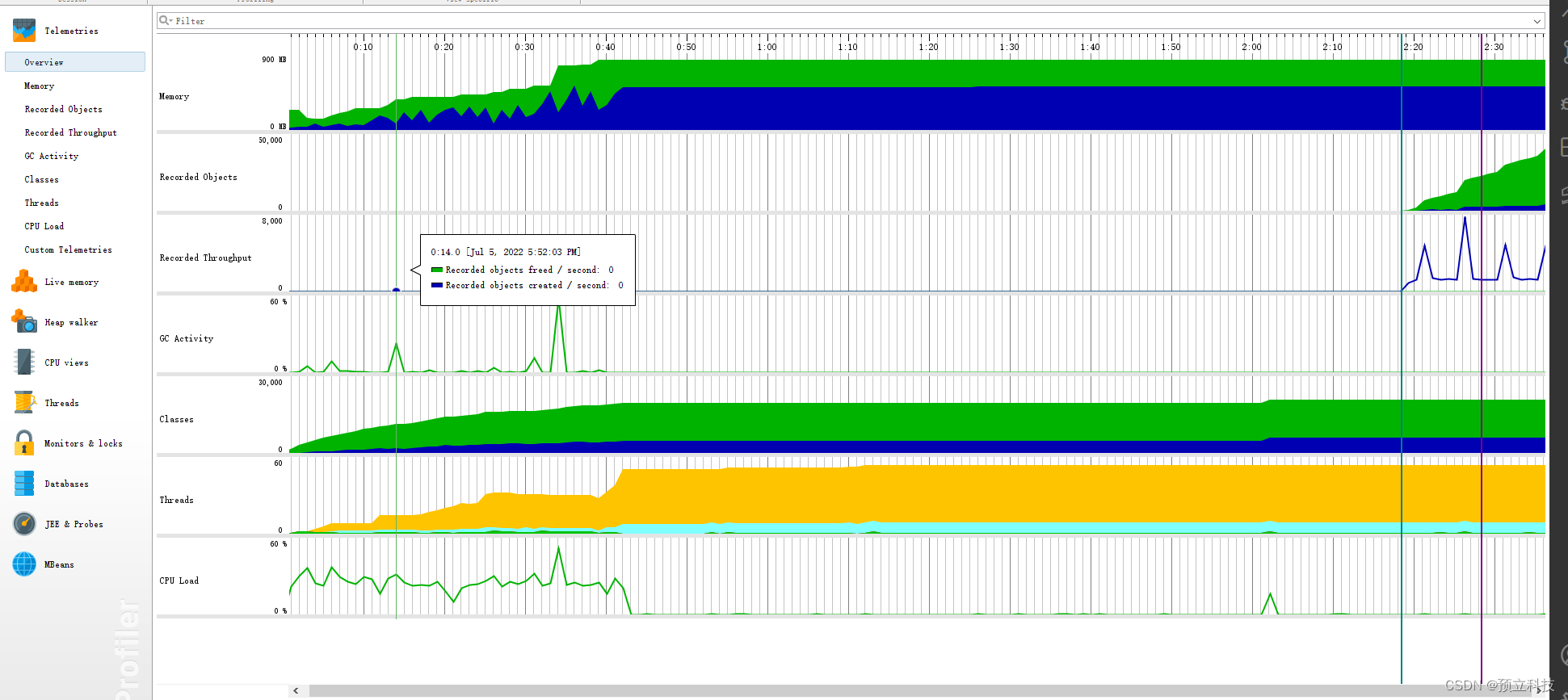The image size is (1568, 700).
Task: Open the Heap walker camera icon
Action: tap(24, 321)
